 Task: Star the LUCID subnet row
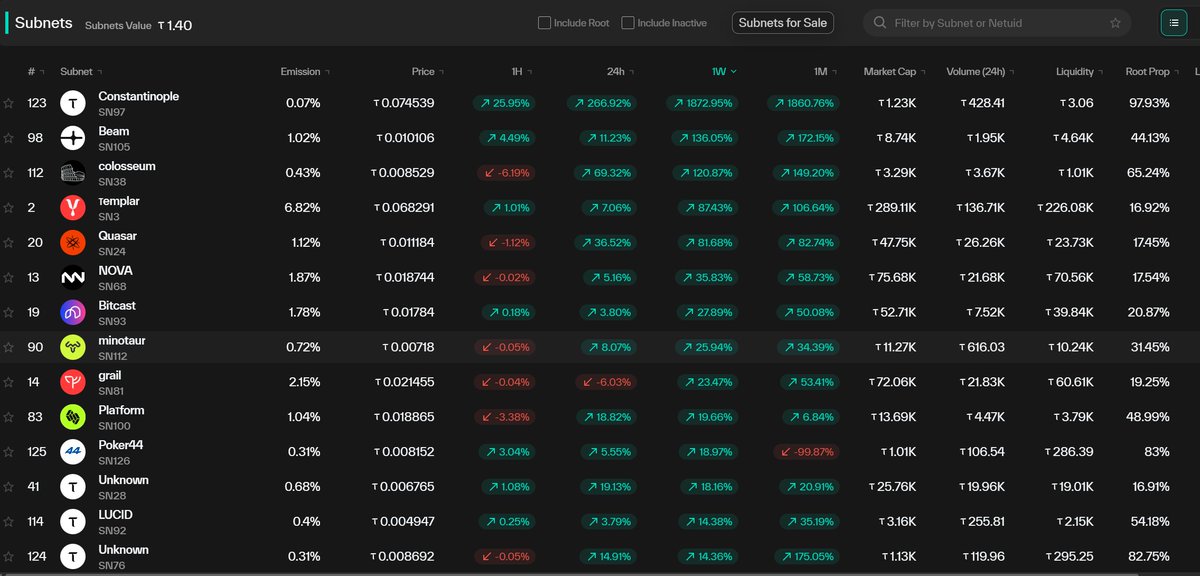pos(8,522)
